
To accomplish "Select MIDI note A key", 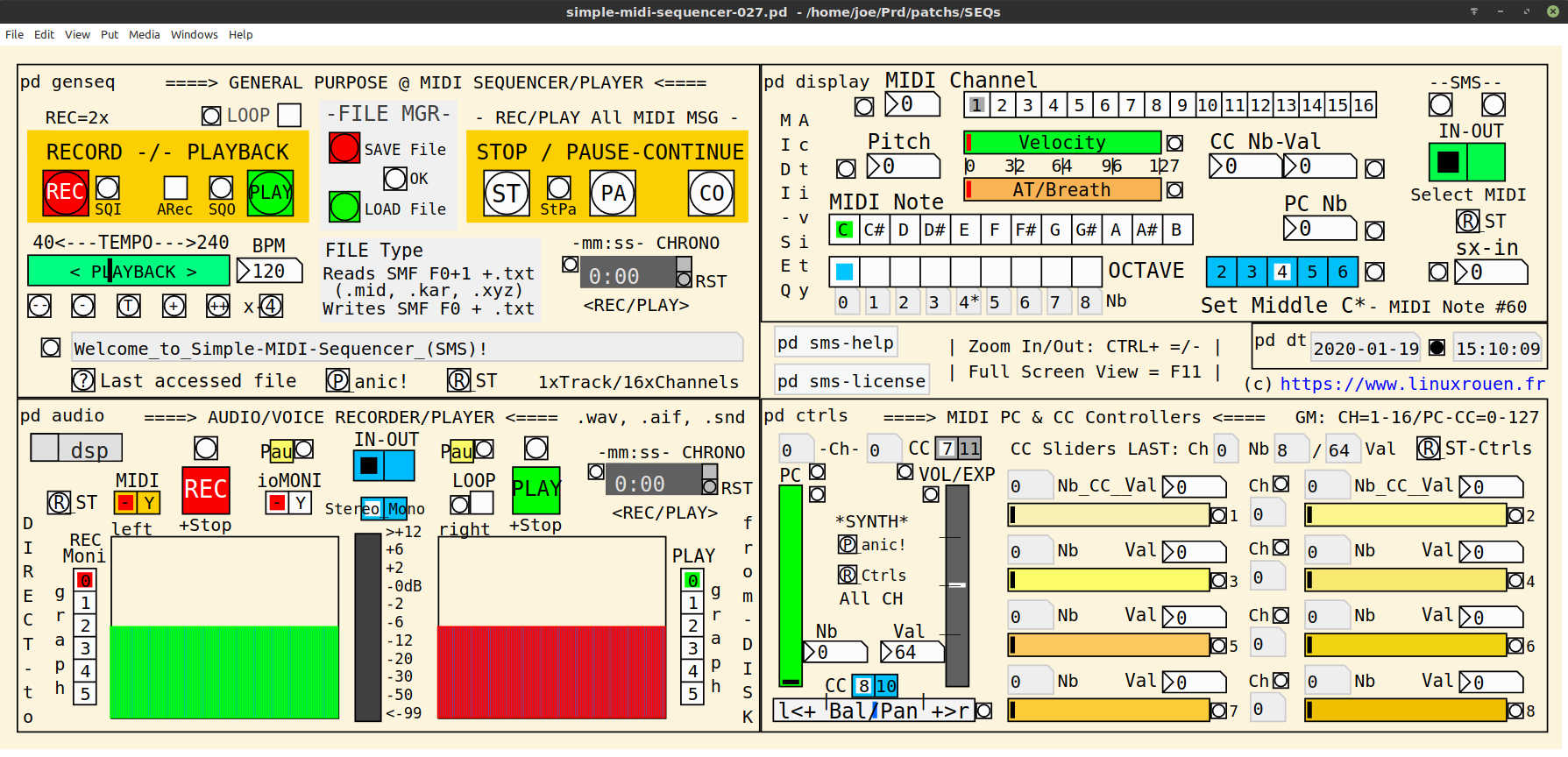I will click(1116, 230).
